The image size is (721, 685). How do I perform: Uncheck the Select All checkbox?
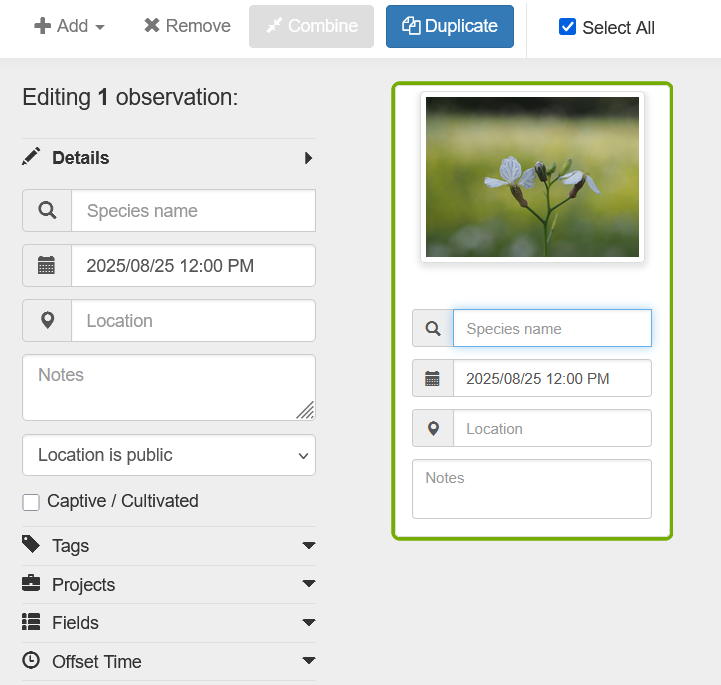[x=567, y=27]
